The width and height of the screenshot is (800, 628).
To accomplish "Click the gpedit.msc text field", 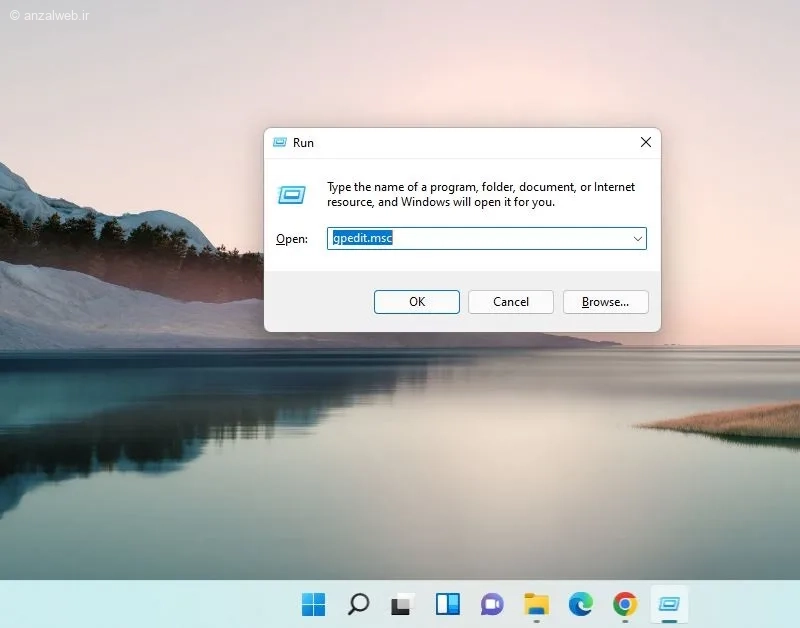I will pyautogui.click(x=480, y=239).
